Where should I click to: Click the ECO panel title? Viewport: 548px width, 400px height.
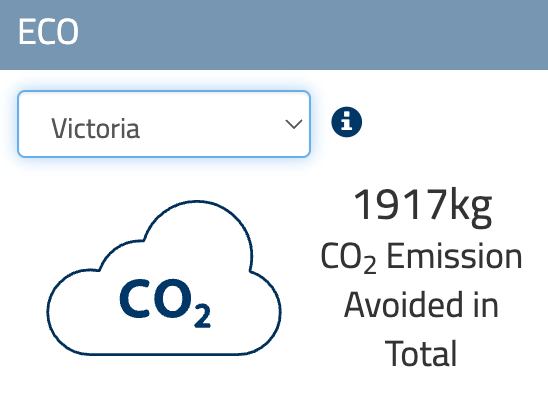[48, 32]
